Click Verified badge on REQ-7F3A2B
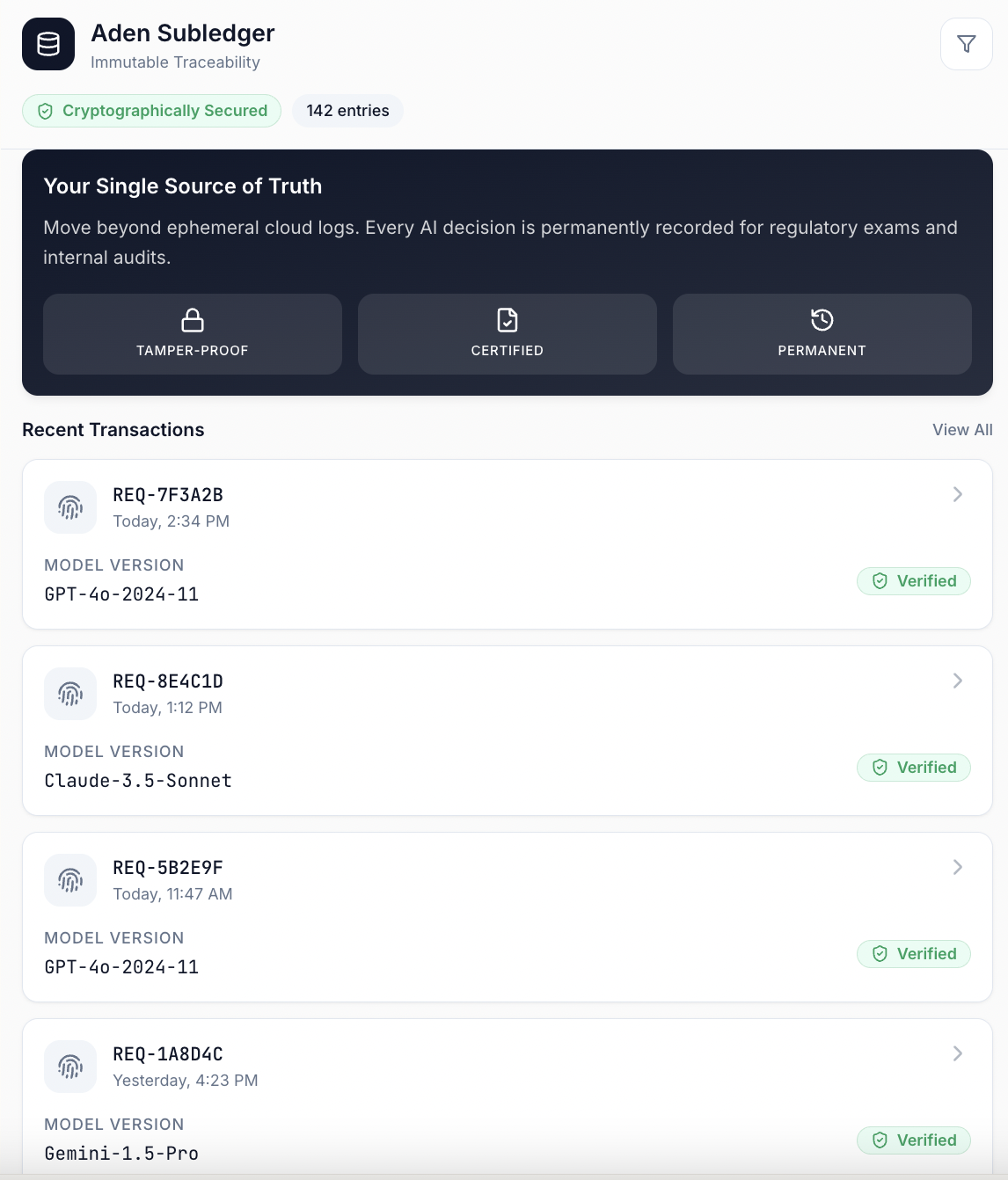The width and height of the screenshot is (1008, 1180). 914,581
